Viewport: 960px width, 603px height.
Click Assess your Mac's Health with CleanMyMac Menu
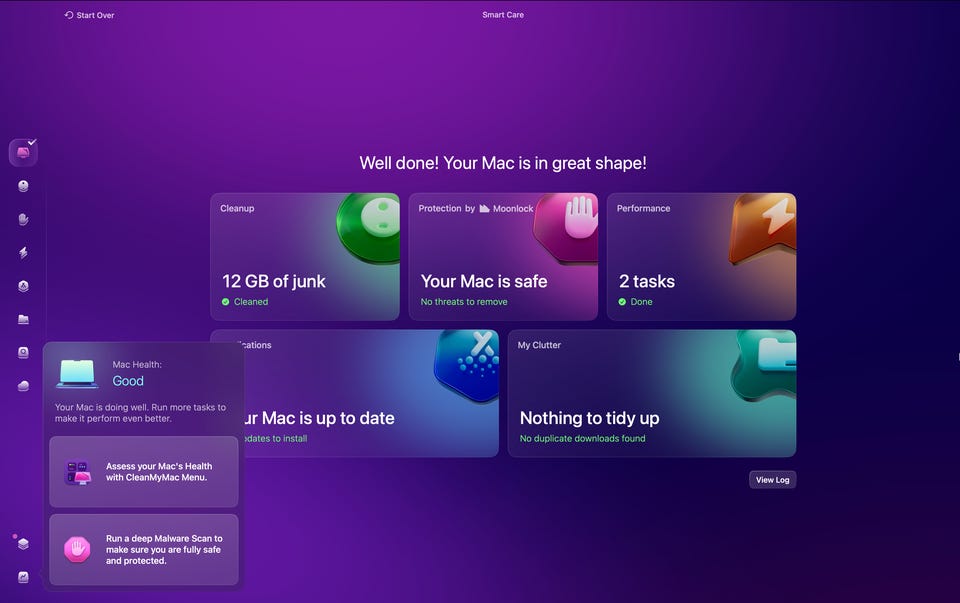tap(144, 472)
